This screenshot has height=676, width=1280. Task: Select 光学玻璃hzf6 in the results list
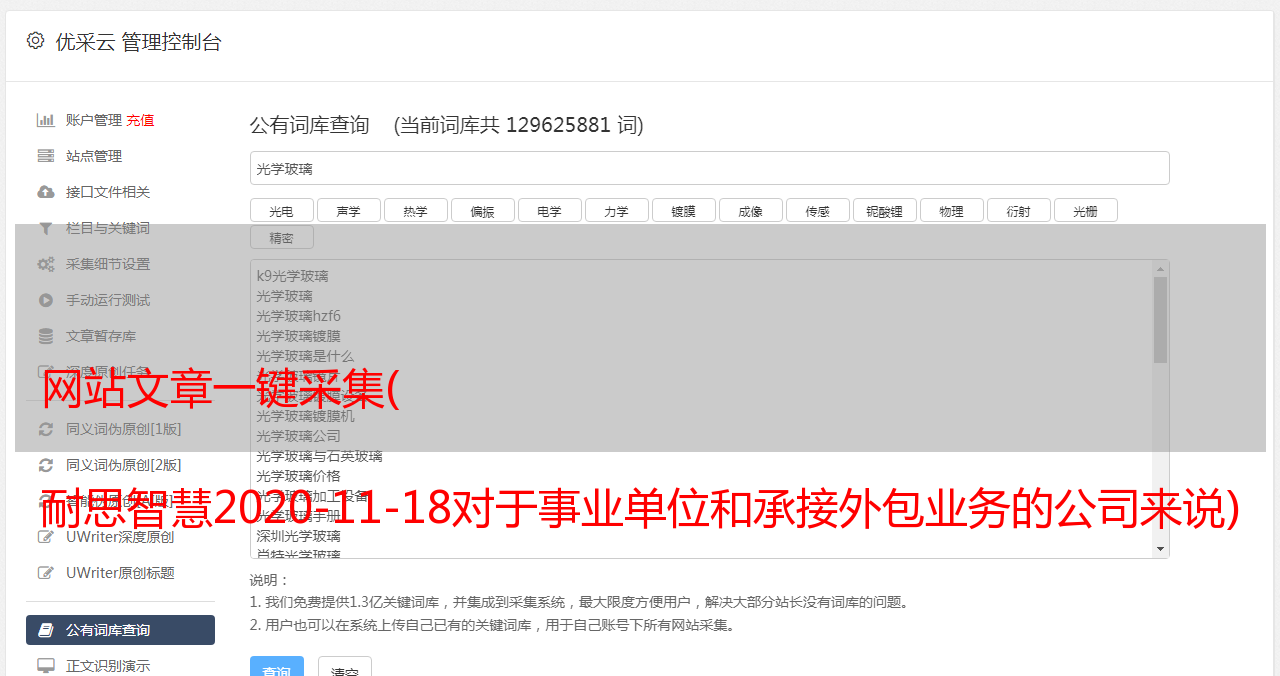tap(298, 316)
